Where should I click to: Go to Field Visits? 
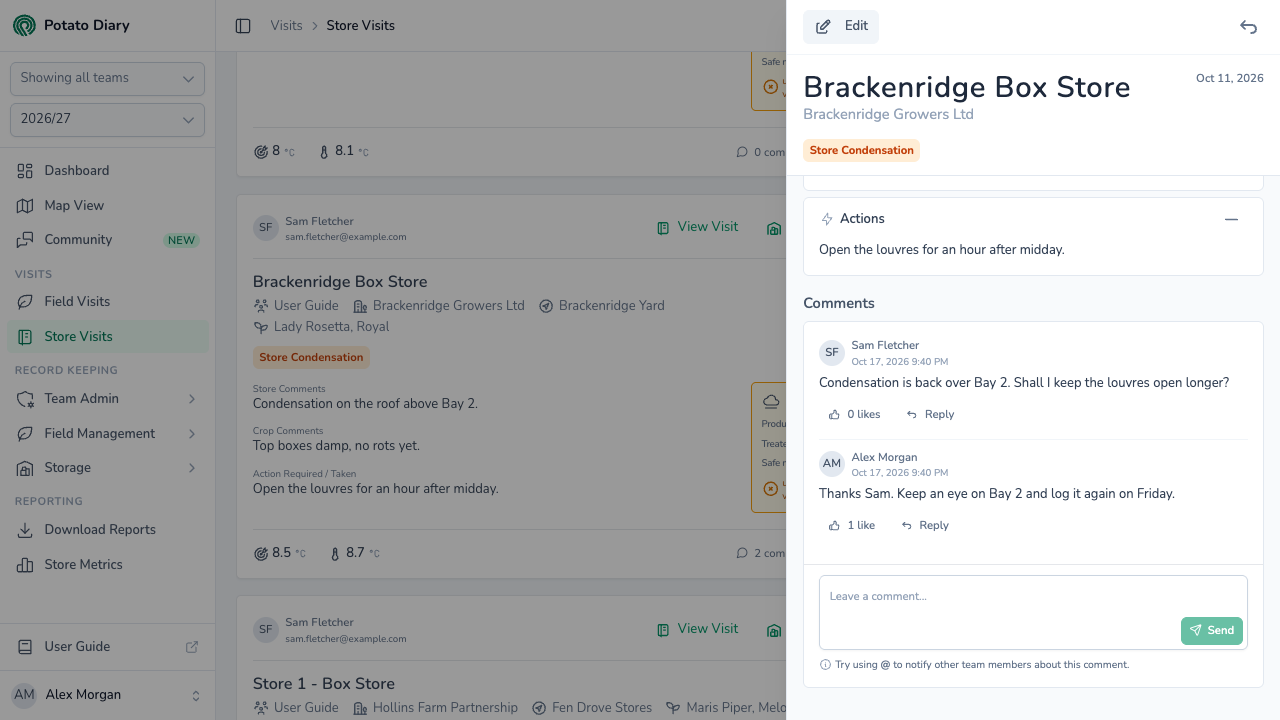107,301
